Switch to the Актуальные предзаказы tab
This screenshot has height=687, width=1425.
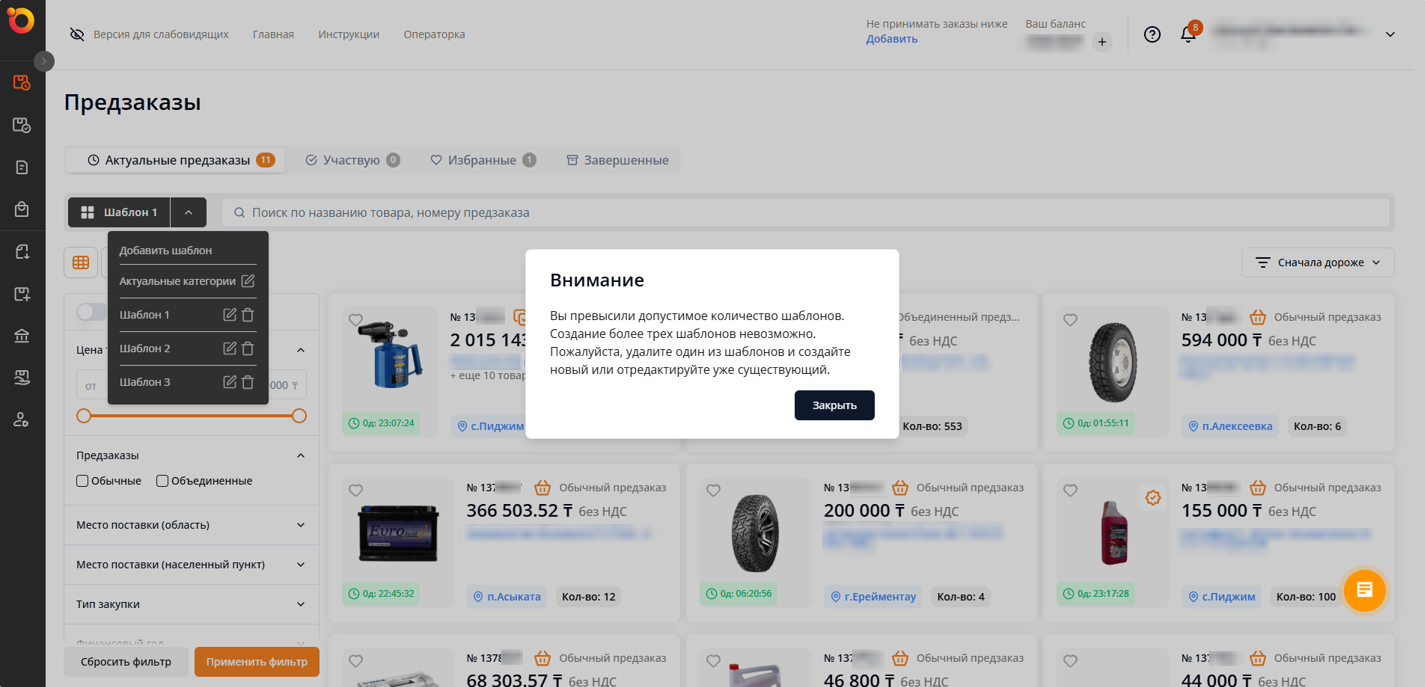pyautogui.click(x=176, y=160)
